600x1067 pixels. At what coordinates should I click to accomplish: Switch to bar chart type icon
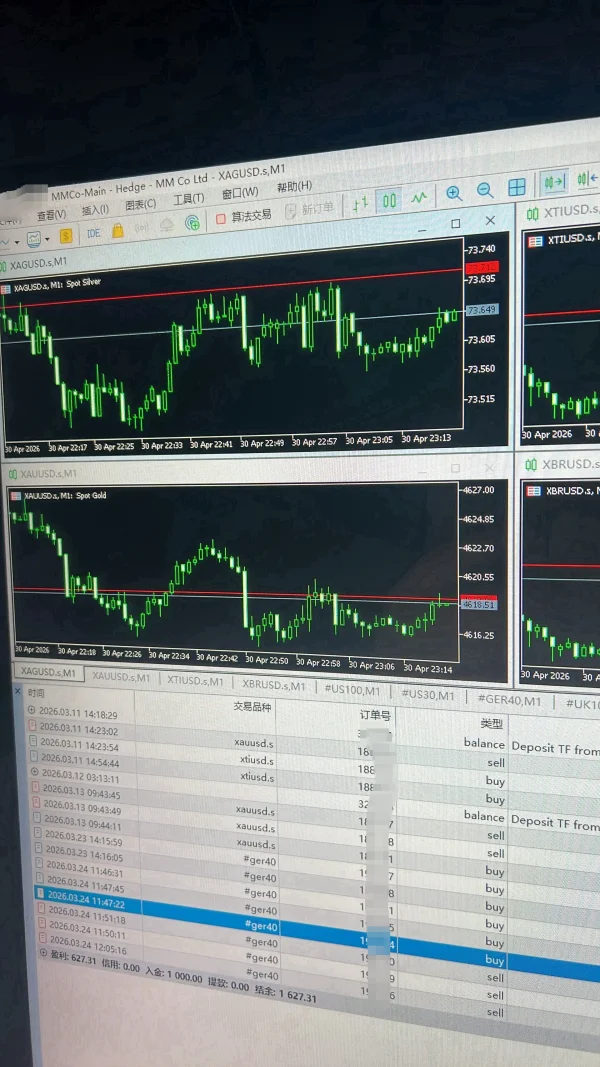click(x=361, y=203)
